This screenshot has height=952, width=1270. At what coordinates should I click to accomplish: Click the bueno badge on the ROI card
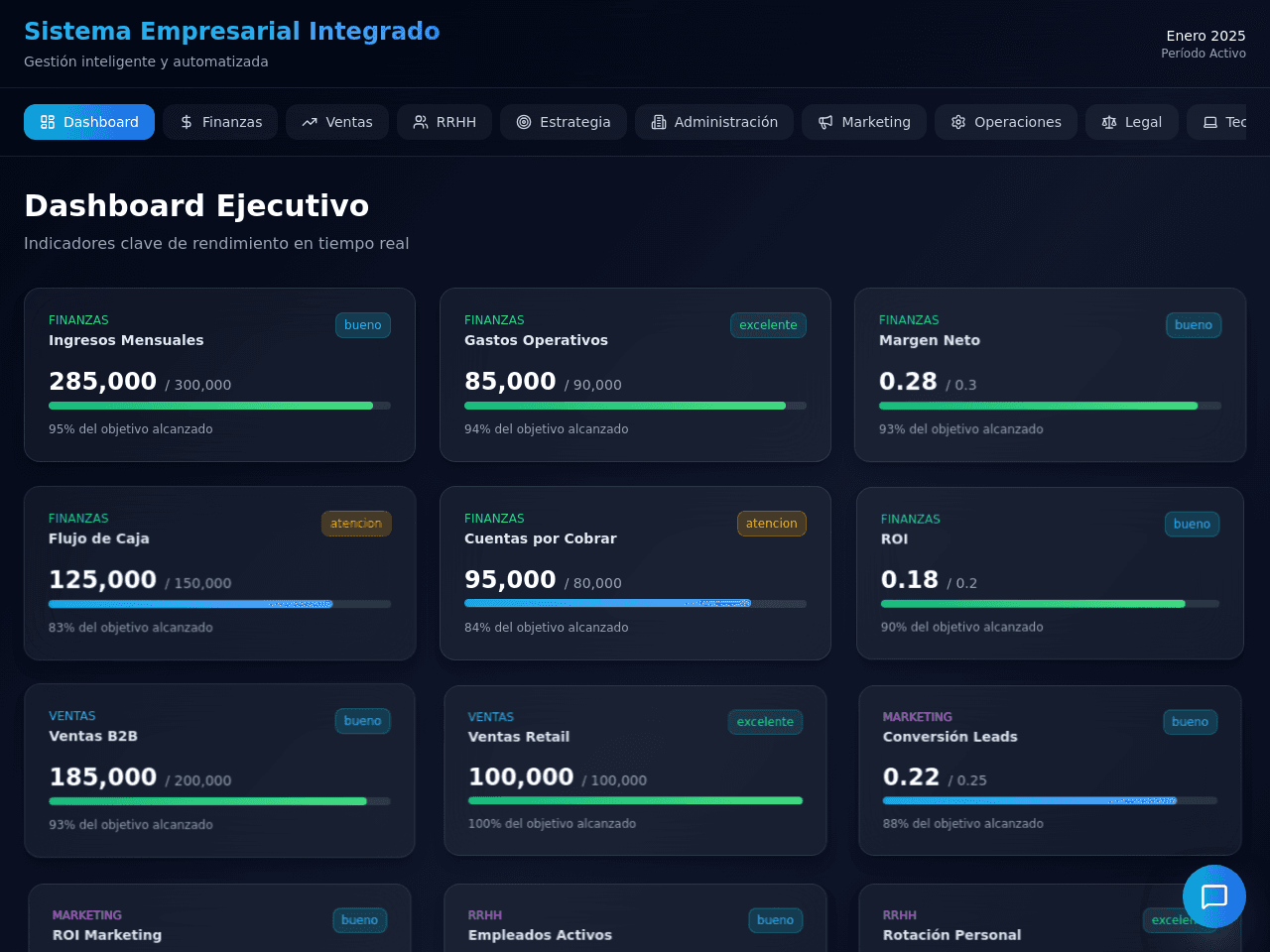[x=1192, y=524]
